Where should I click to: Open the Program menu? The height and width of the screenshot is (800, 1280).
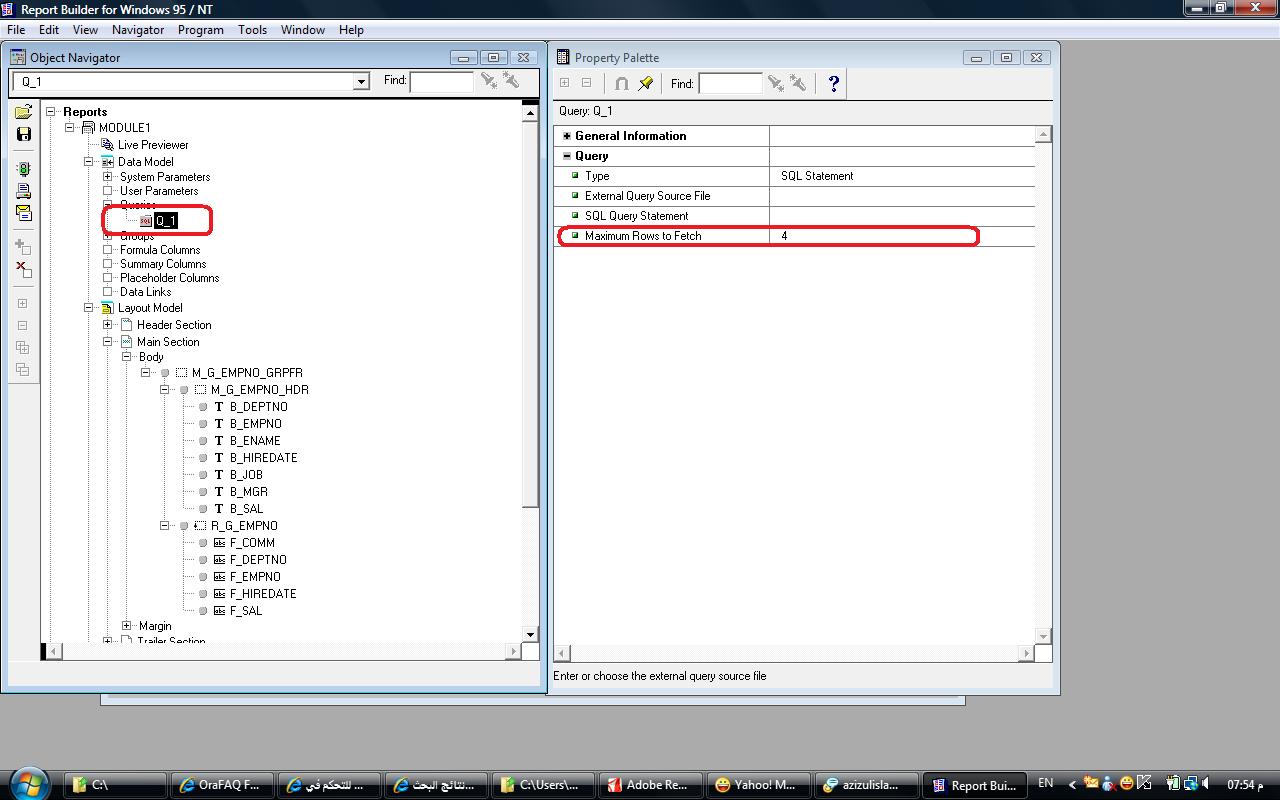[x=200, y=30]
